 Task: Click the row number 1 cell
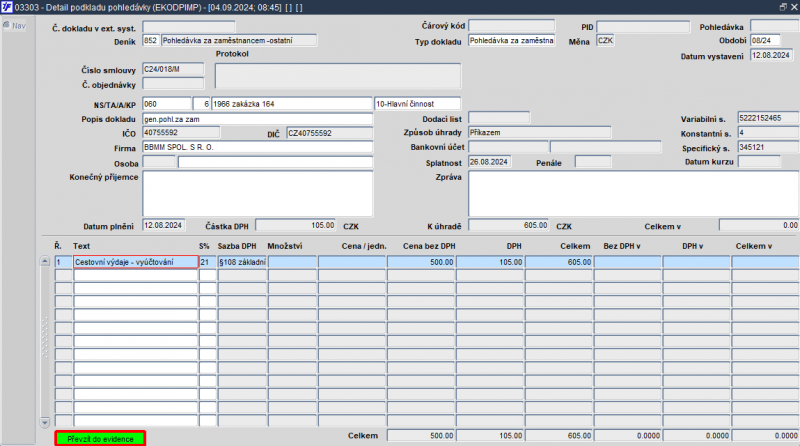[x=63, y=262]
